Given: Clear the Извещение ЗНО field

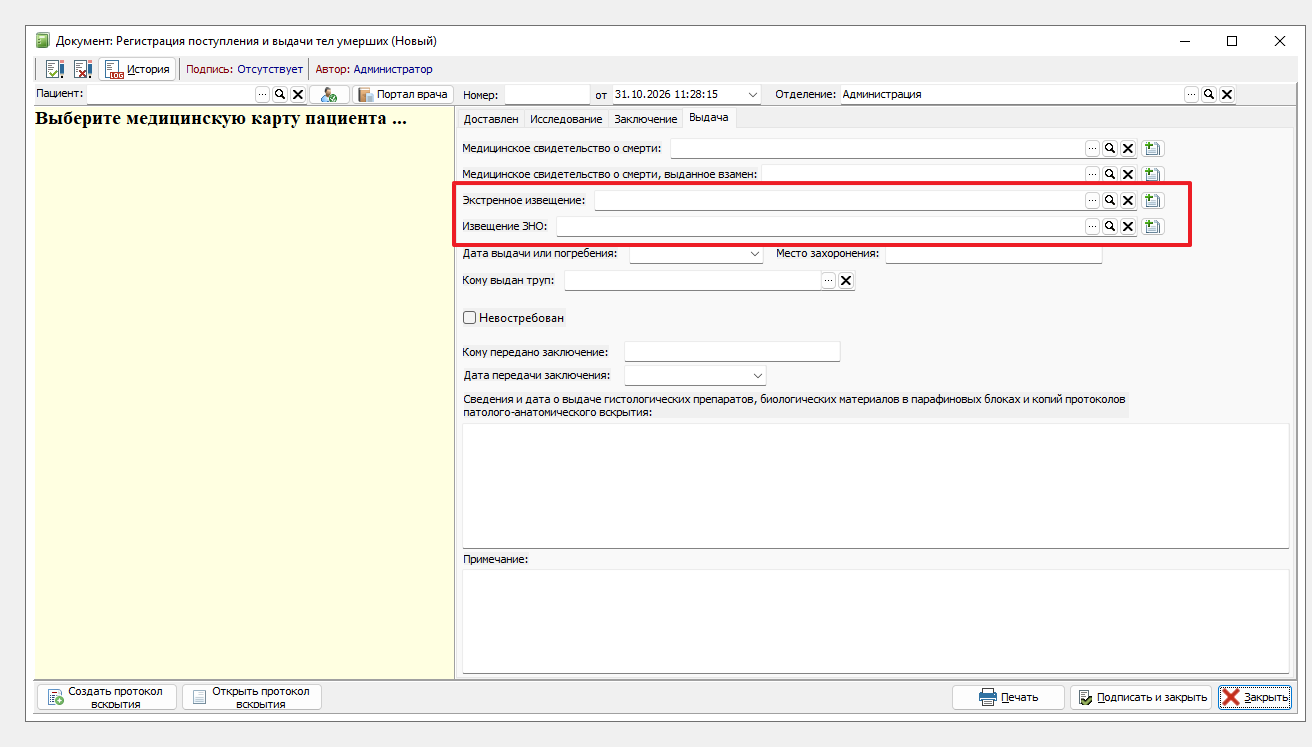Looking at the screenshot, I should coord(1127,226).
